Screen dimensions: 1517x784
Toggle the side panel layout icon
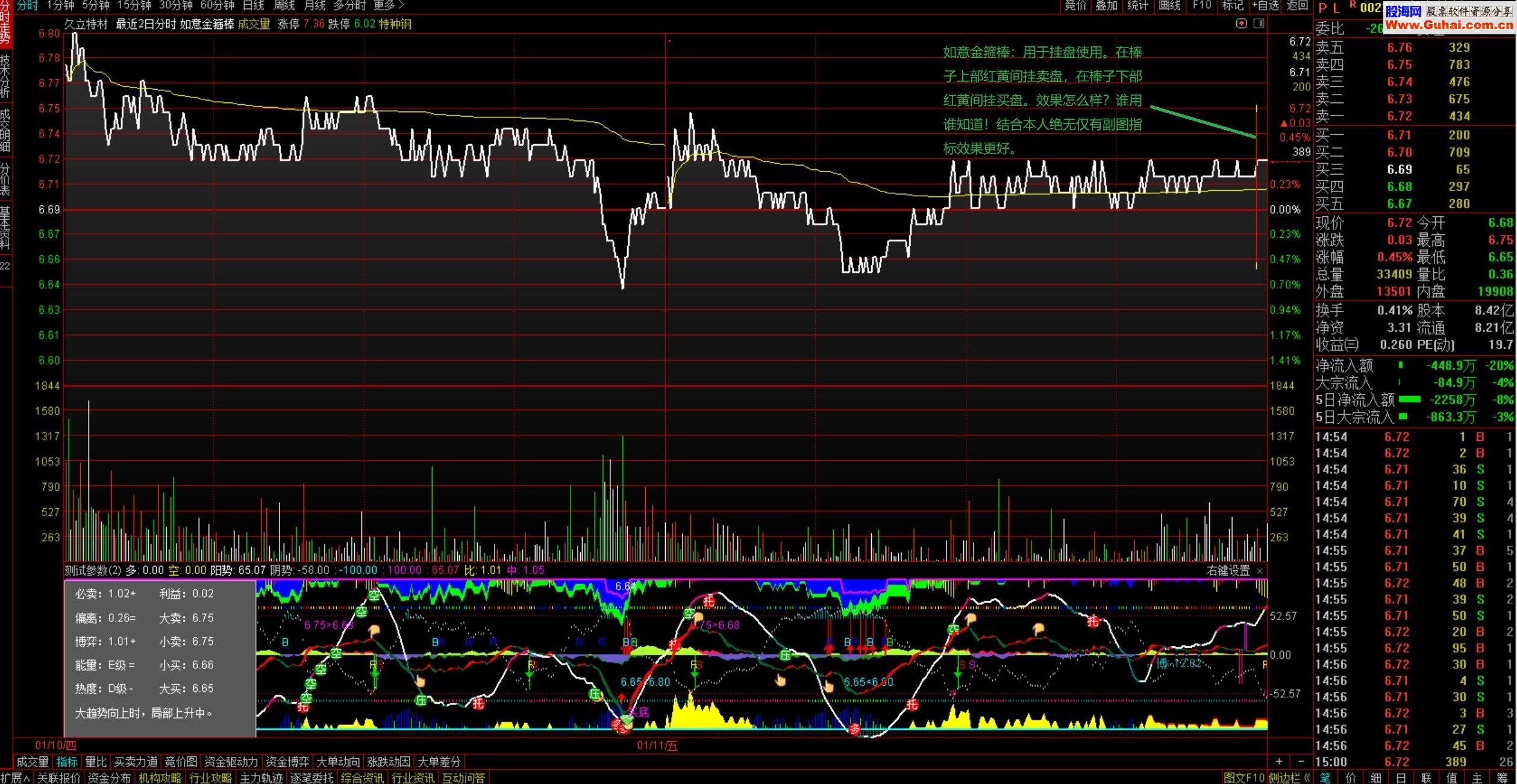click(x=1259, y=23)
